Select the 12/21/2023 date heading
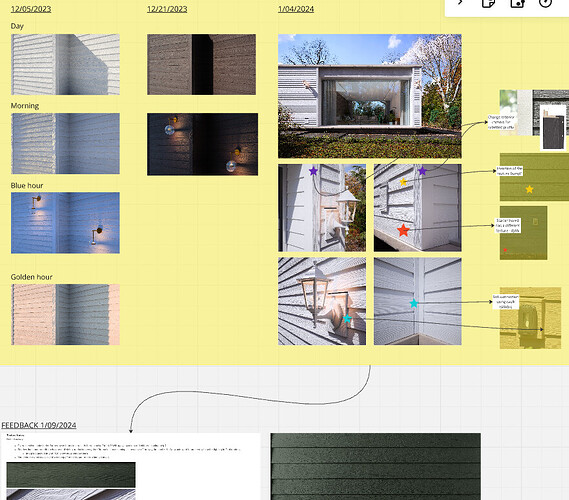 pos(167,9)
